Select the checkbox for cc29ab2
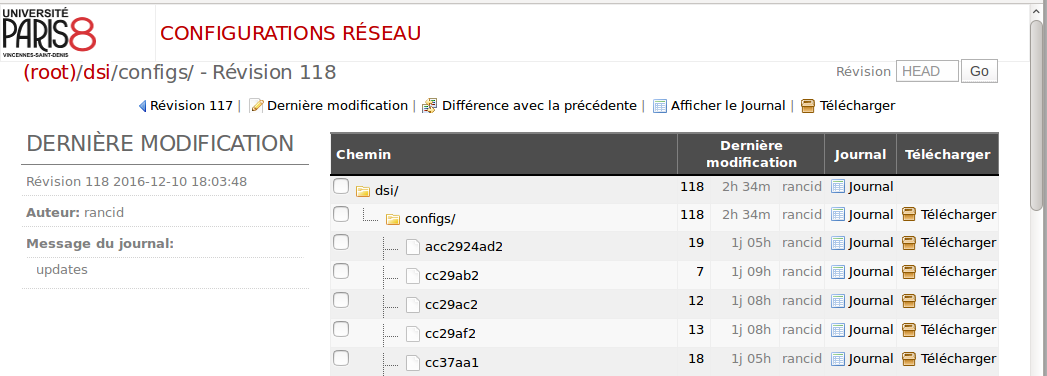The width and height of the screenshot is (1047, 376). pyautogui.click(x=341, y=270)
